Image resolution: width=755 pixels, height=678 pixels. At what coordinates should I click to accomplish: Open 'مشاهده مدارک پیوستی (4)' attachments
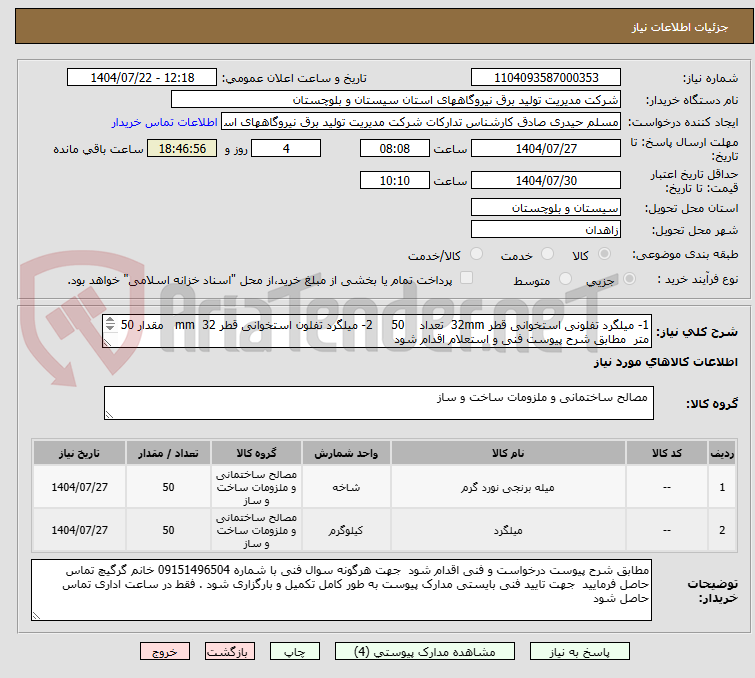(425, 652)
